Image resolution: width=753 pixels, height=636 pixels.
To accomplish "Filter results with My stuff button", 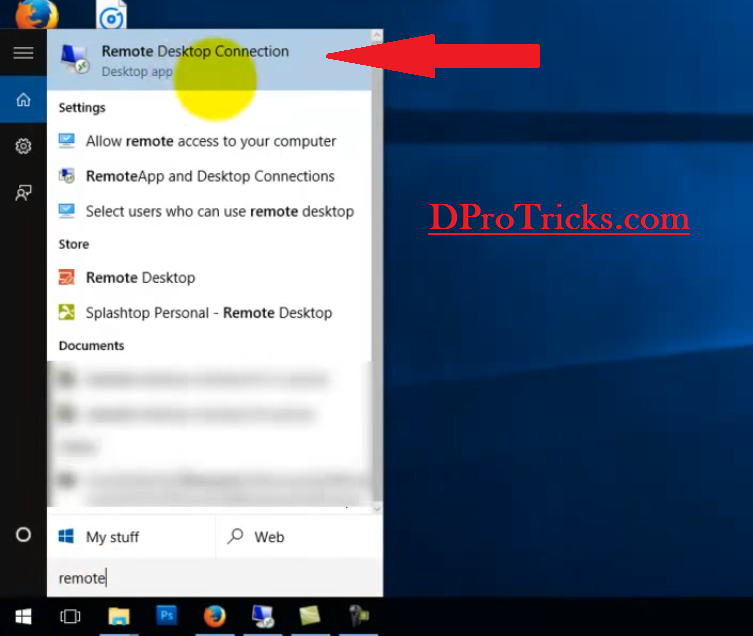I will (131, 537).
